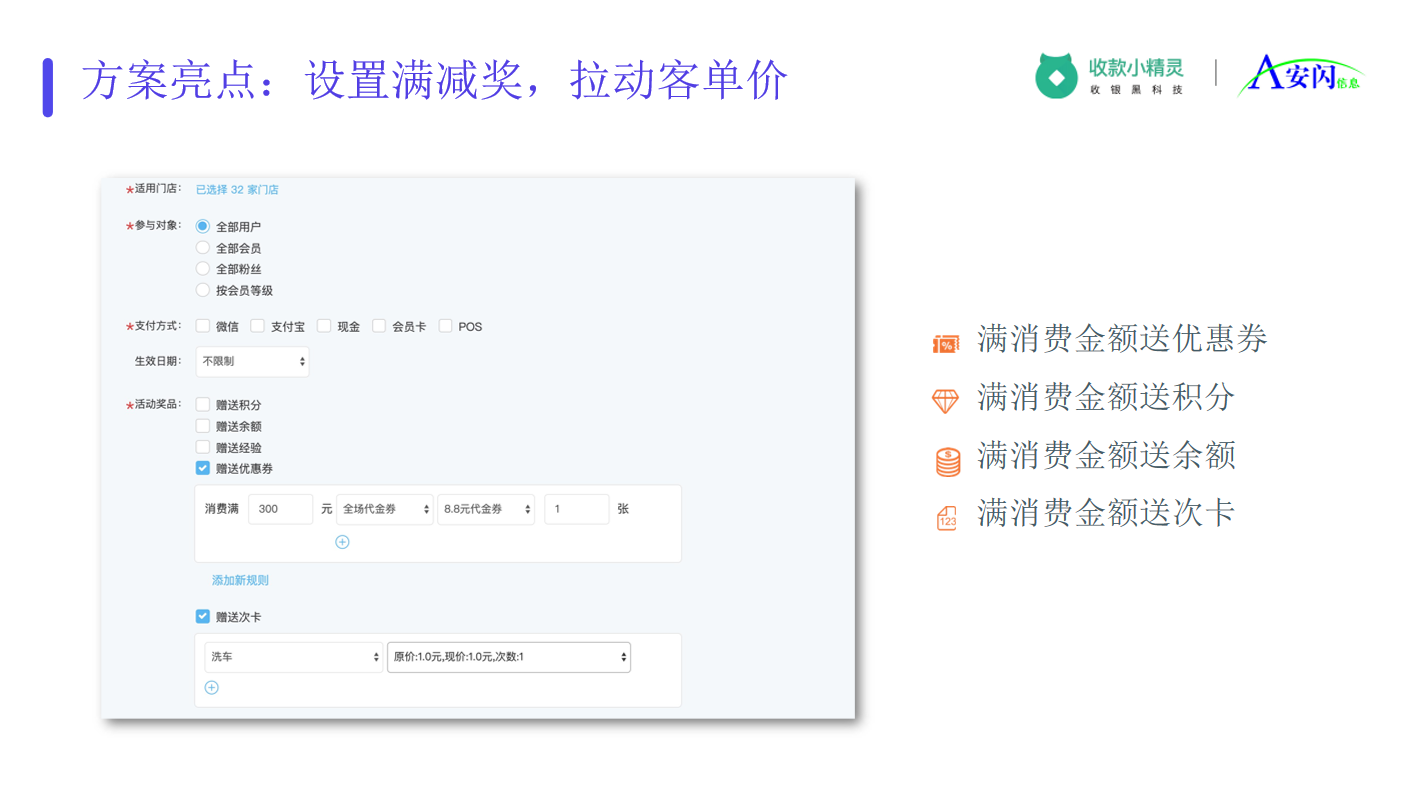Click the 适用门店 field label

tap(155, 189)
